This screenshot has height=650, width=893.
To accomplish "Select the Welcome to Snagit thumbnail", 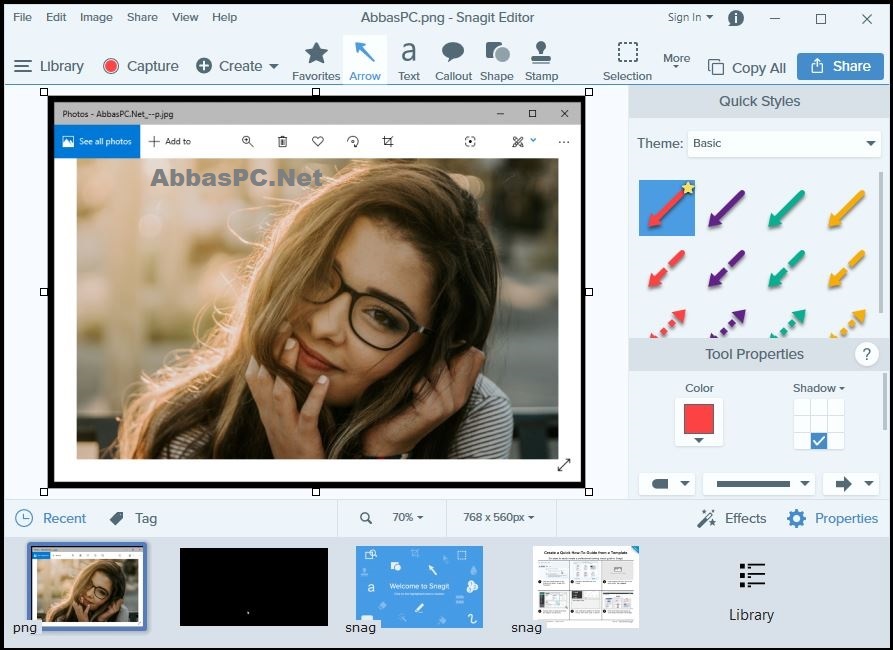I will [419, 587].
